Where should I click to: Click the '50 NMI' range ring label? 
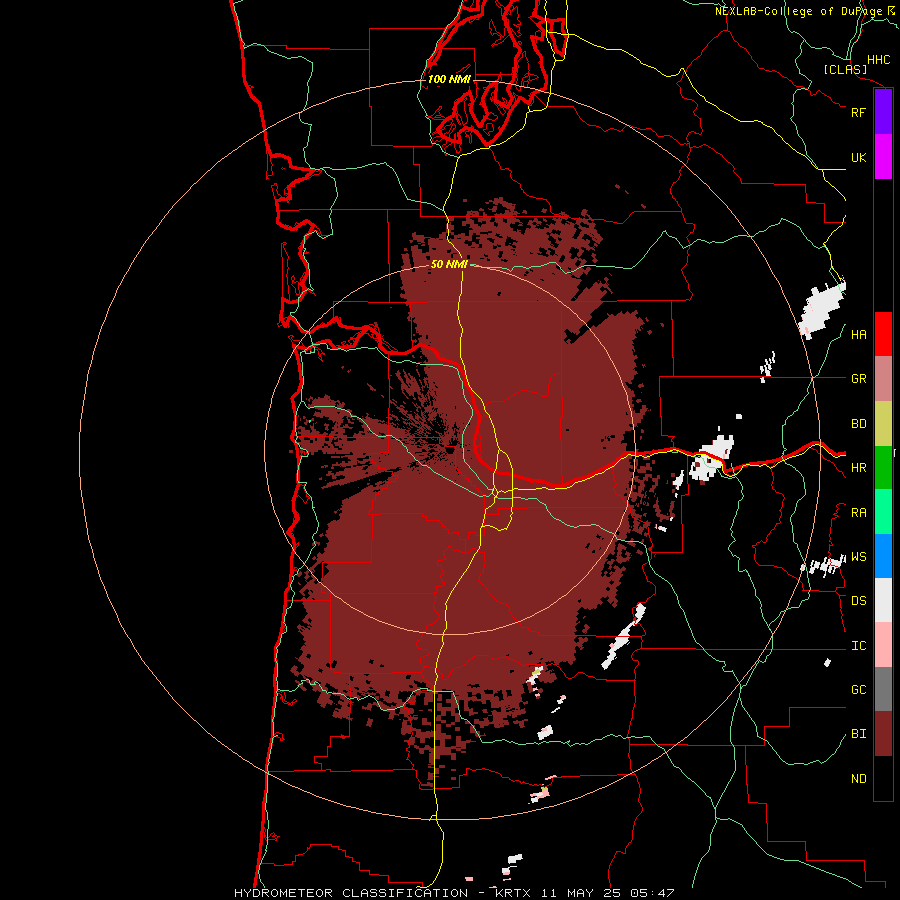tap(449, 264)
